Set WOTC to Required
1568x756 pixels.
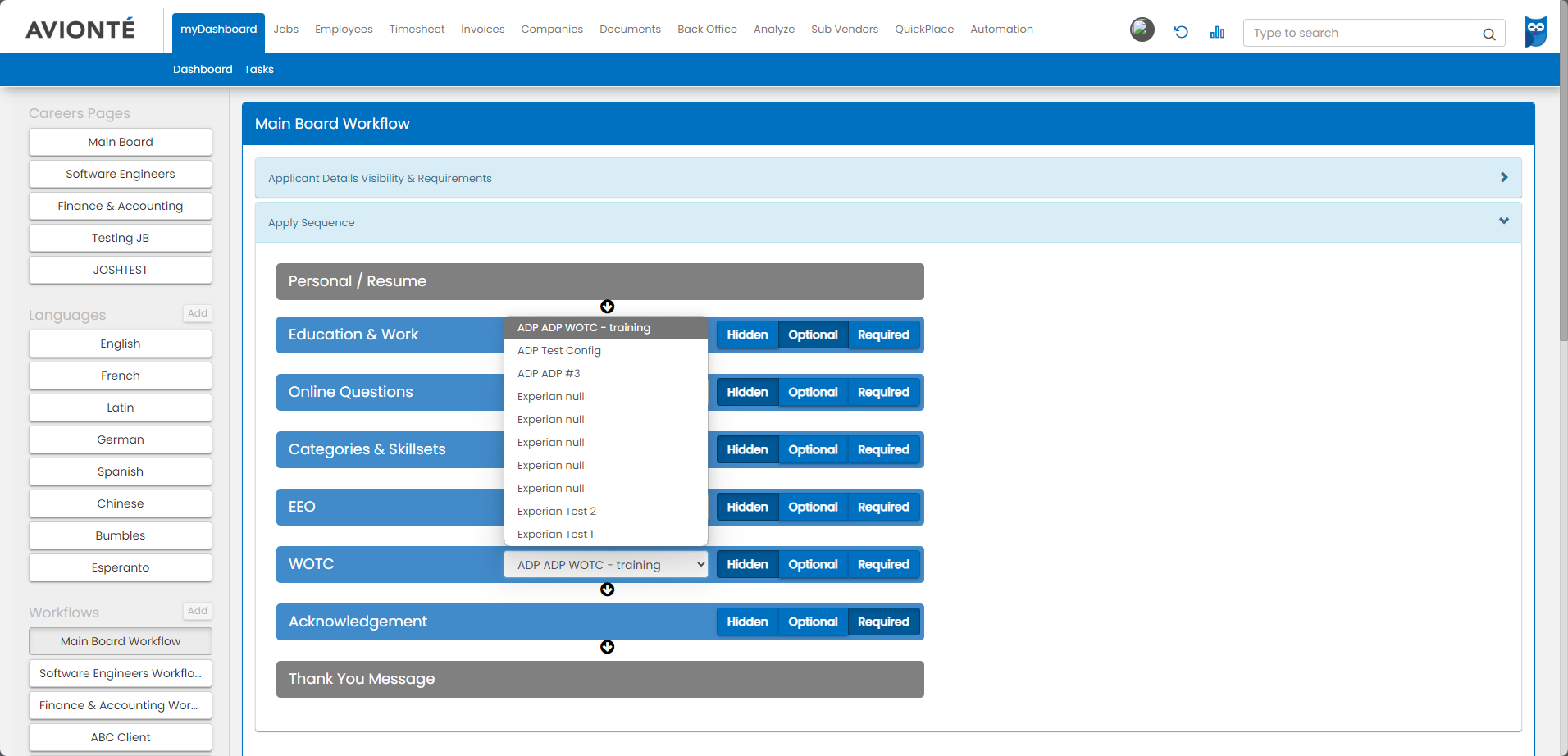(883, 564)
